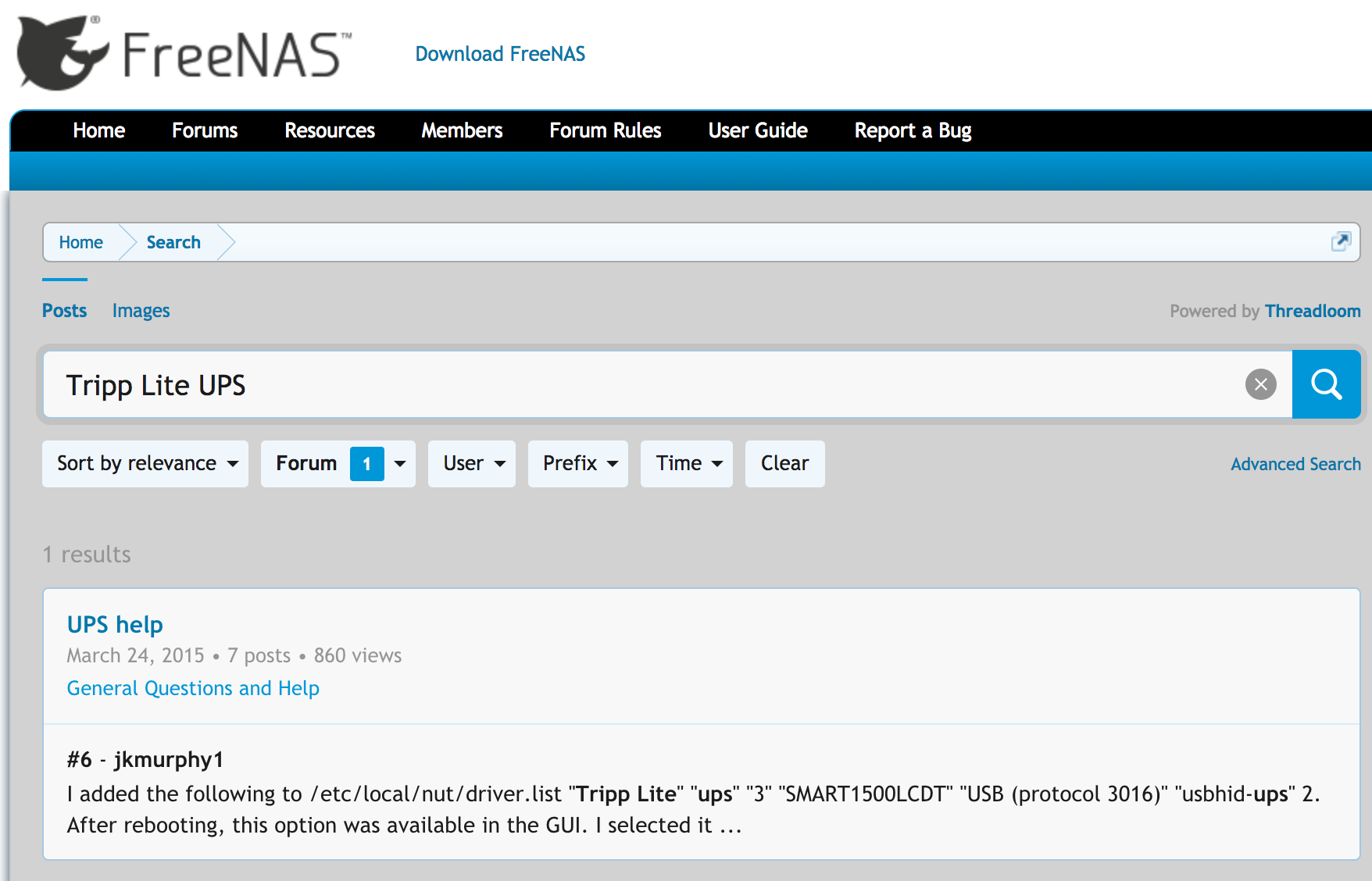The height and width of the screenshot is (881, 1372).
Task: Click the Search breadcrumb
Action: pyautogui.click(x=173, y=242)
